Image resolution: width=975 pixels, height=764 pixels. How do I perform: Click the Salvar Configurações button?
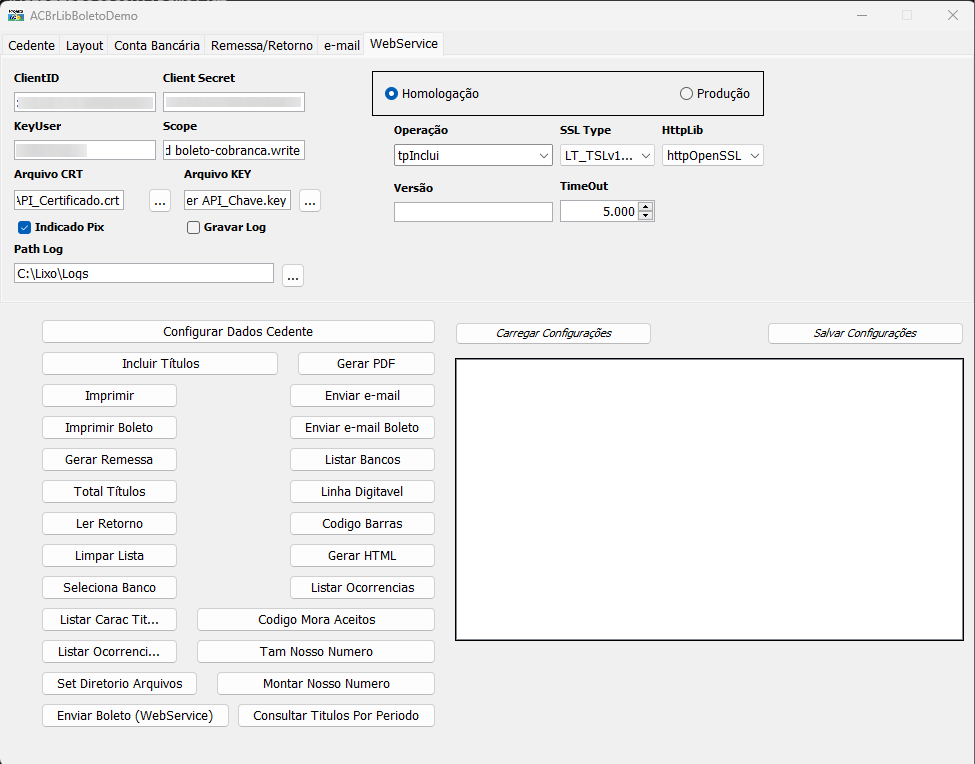[865, 333]
